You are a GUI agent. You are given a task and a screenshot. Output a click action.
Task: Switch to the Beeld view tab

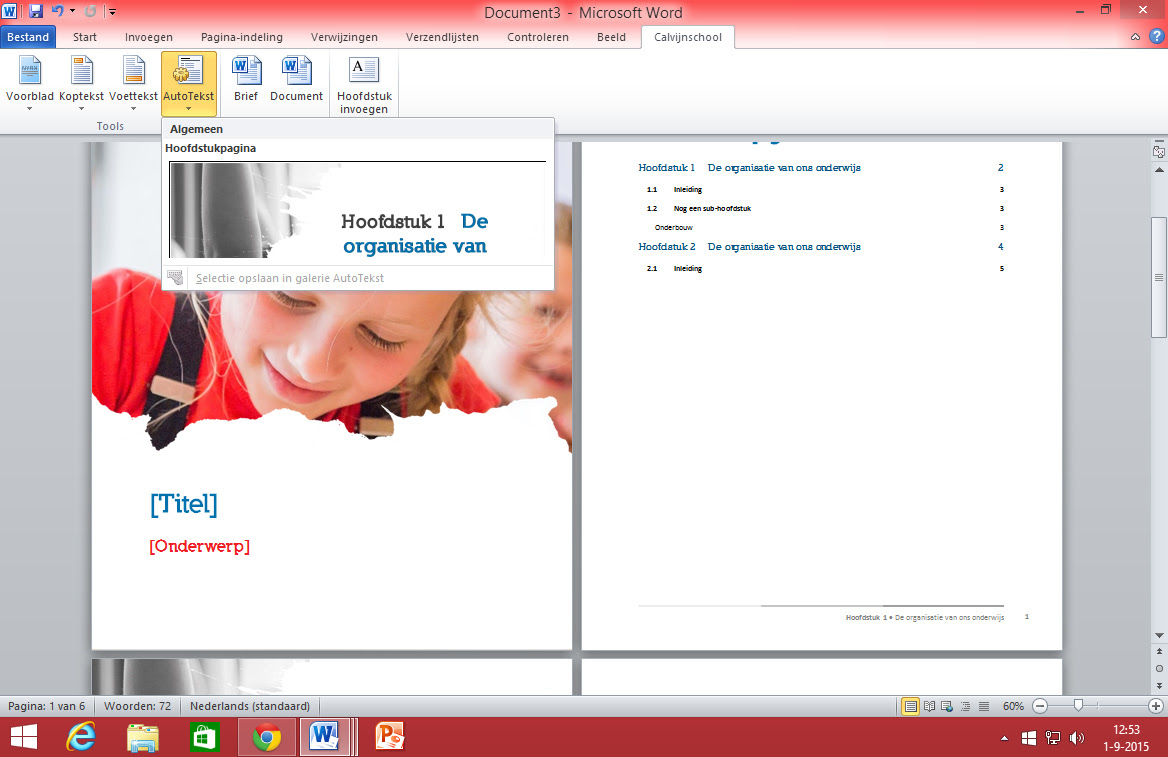click(x=612, y=37)
